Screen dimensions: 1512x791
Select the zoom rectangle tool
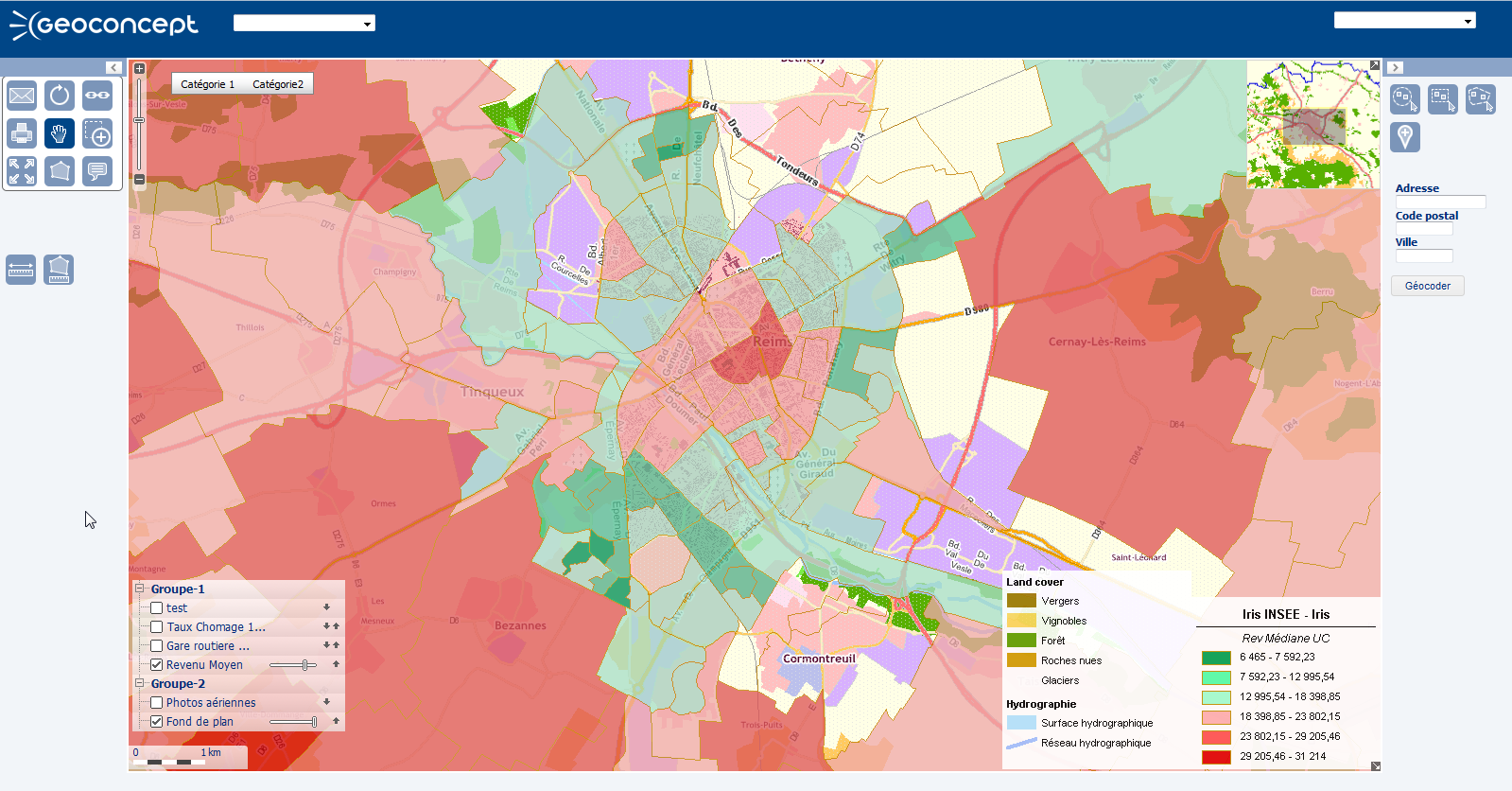pos(97,133)
